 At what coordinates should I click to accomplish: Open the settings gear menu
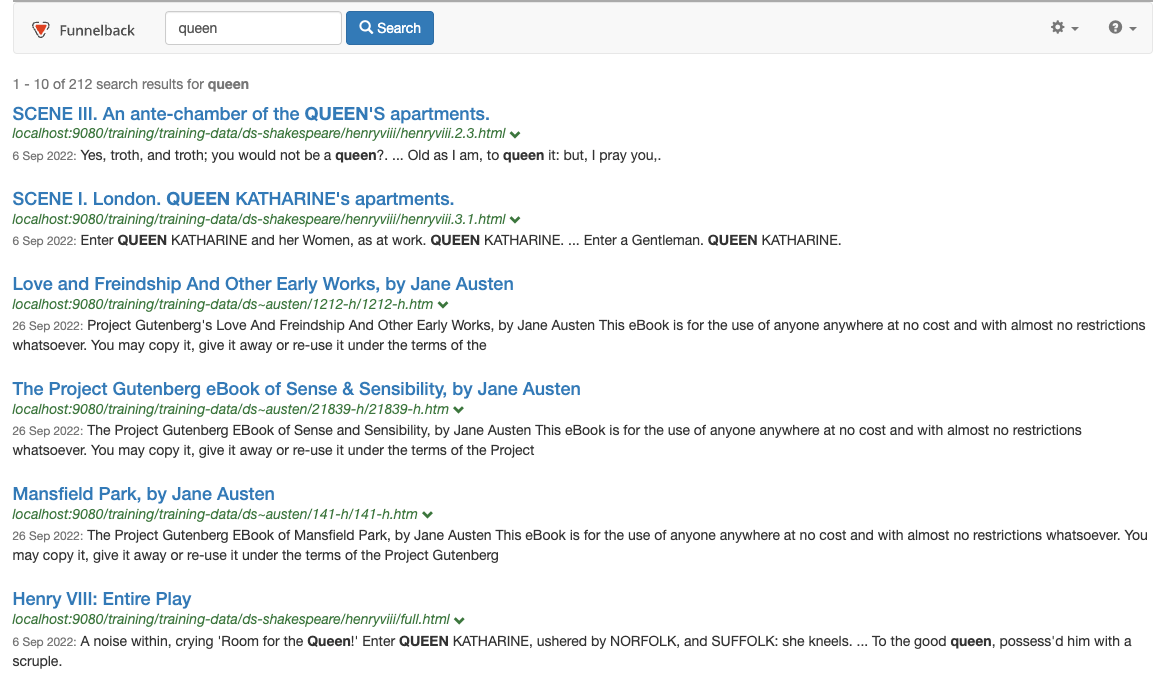[1064, 28]
